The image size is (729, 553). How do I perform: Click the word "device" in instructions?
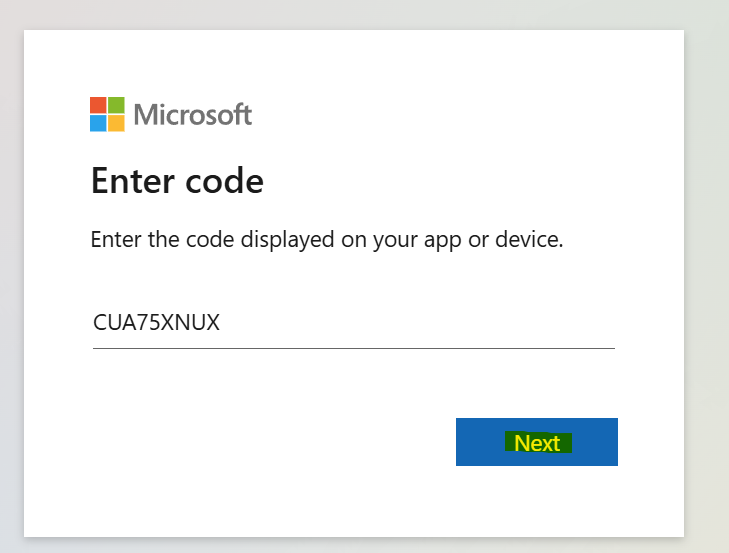(x=527, y=240)
